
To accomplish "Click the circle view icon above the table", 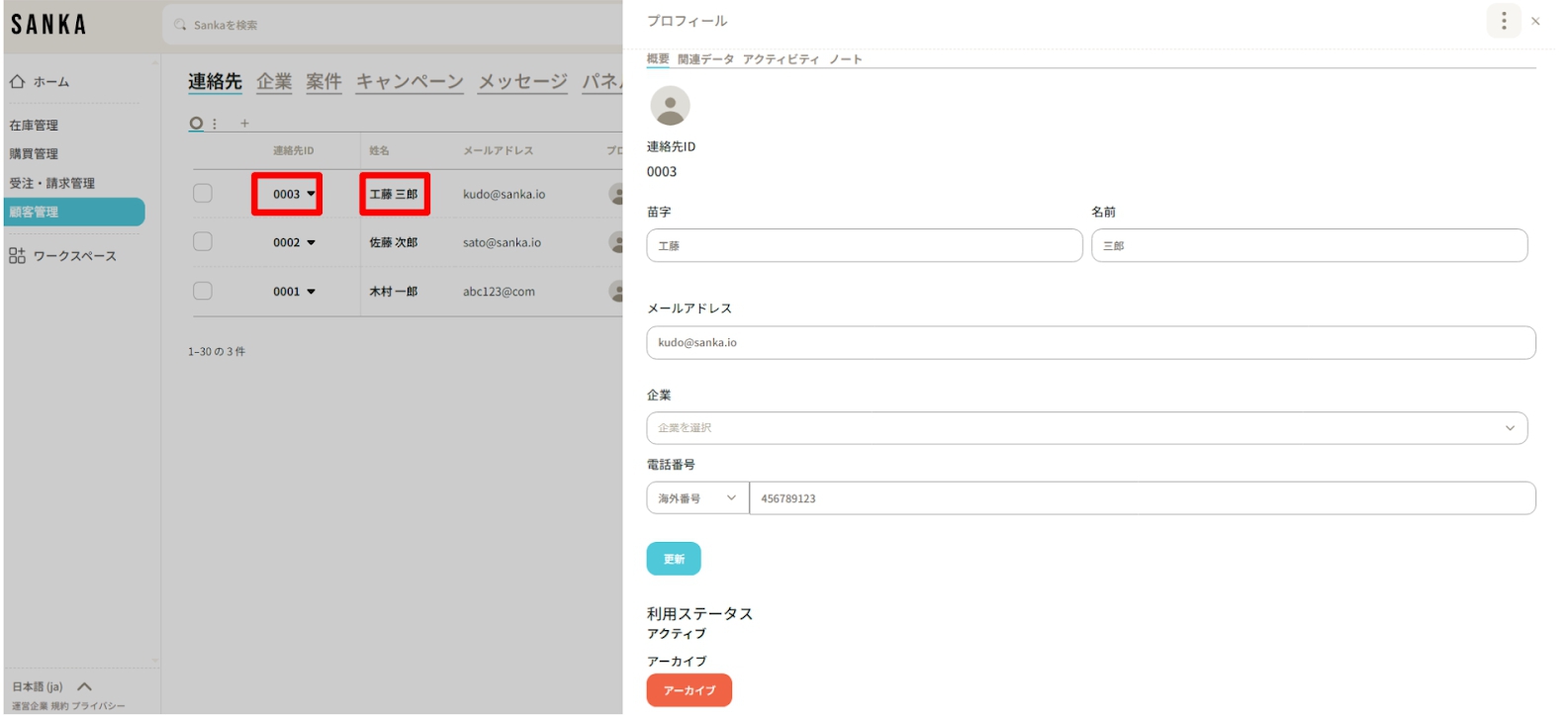I will click(196, 124).
